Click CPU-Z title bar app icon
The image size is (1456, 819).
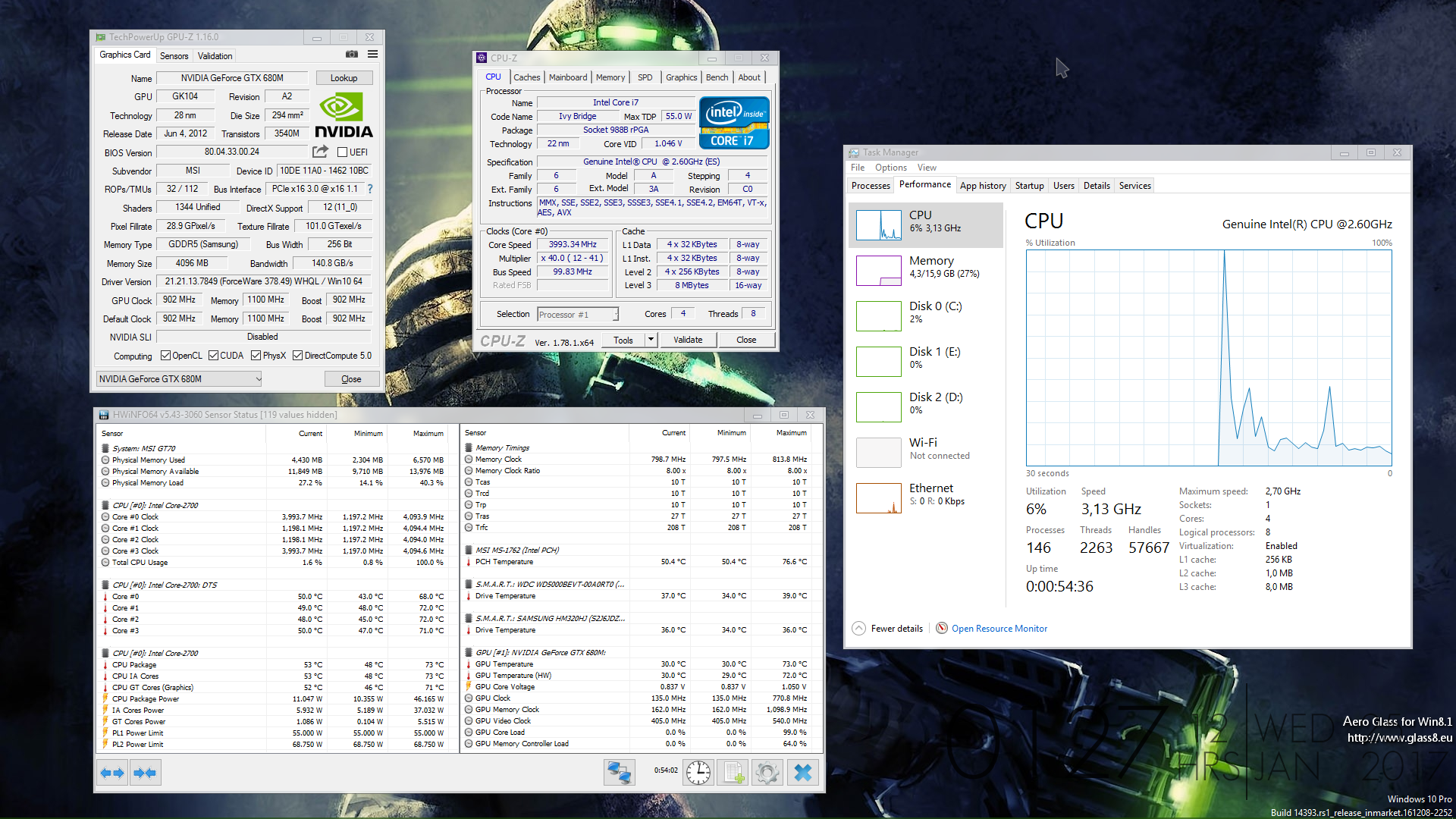482,58
